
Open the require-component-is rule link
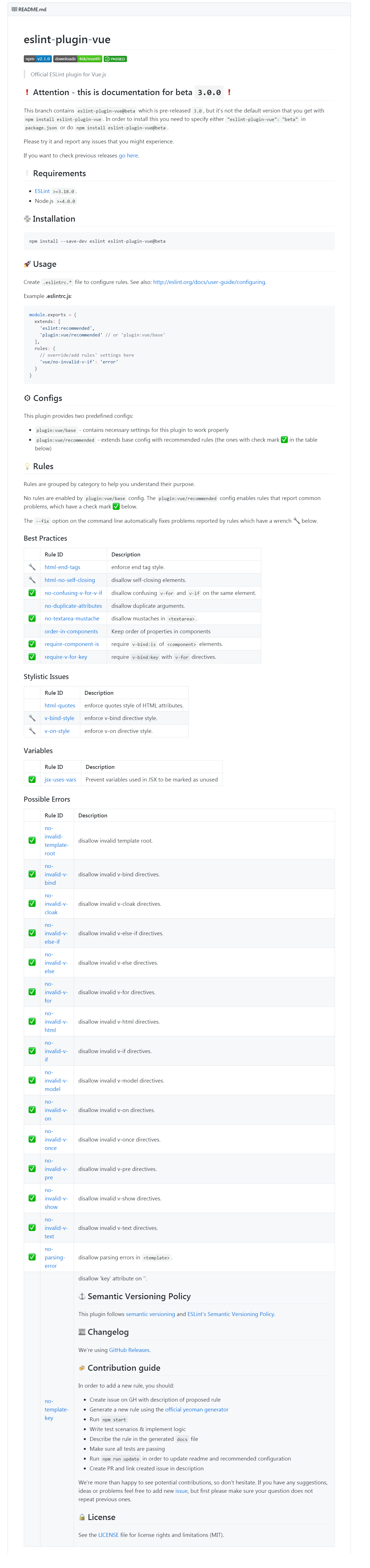pyautogui.click(x=72, y=644)
